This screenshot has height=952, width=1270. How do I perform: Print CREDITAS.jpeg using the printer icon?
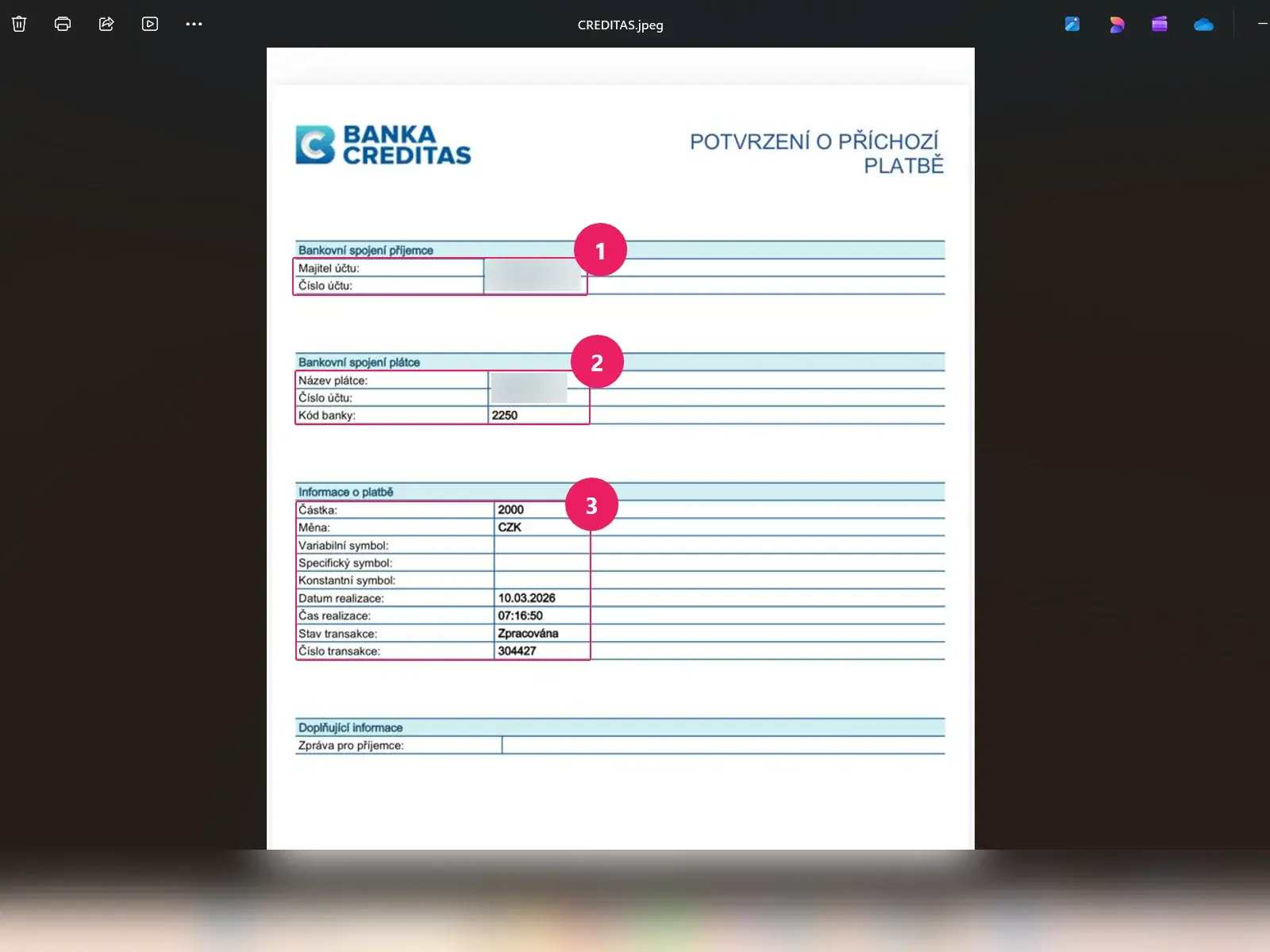point(63,24)
